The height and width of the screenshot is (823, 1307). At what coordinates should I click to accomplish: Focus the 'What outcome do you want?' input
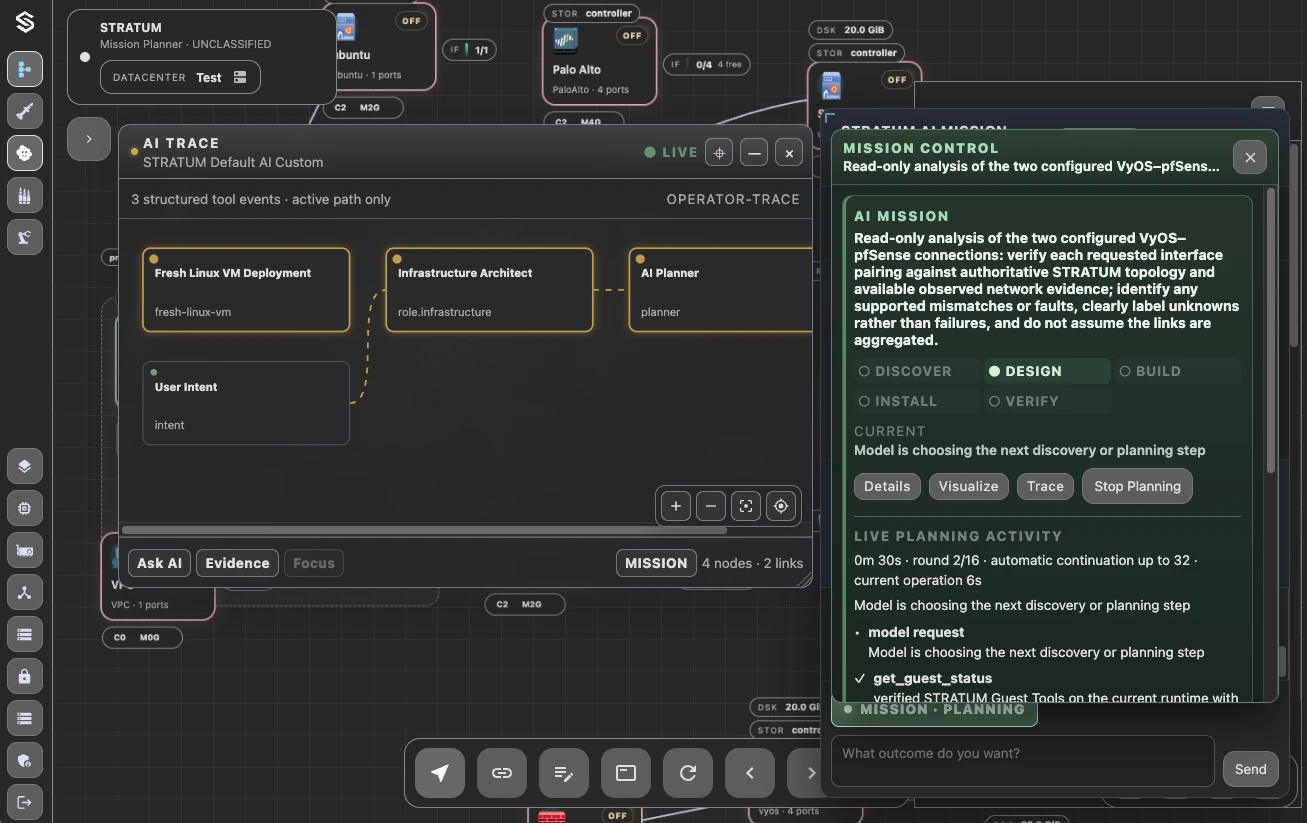coord(1023,761)
